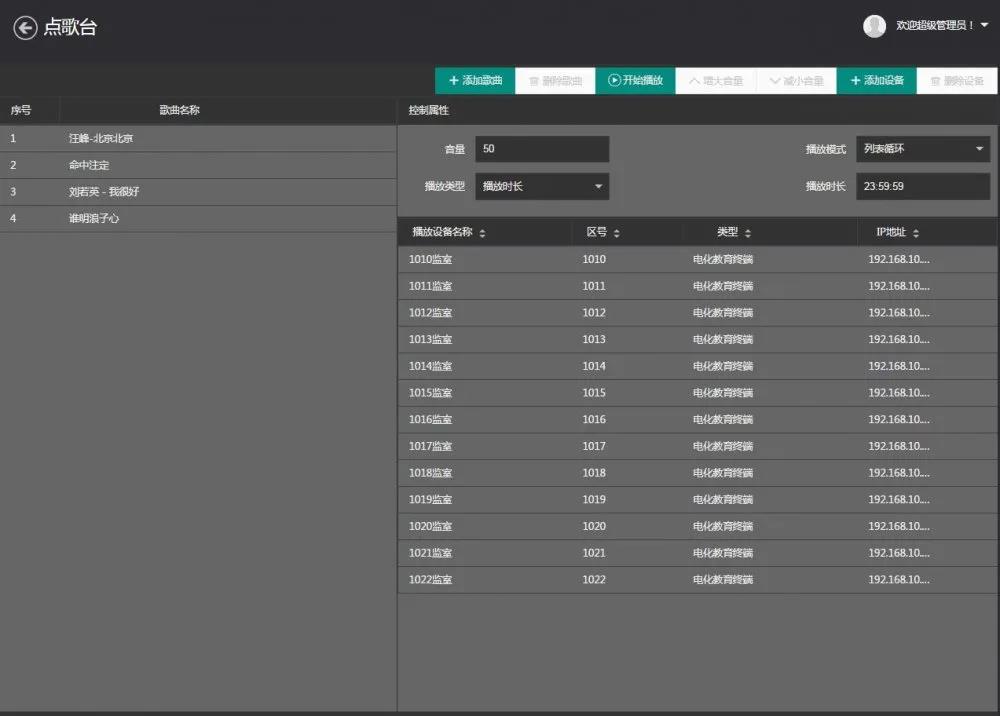
Task: Open the account menu arrow next to 欢迎超级管理员
Action: (x=984, y=26)
